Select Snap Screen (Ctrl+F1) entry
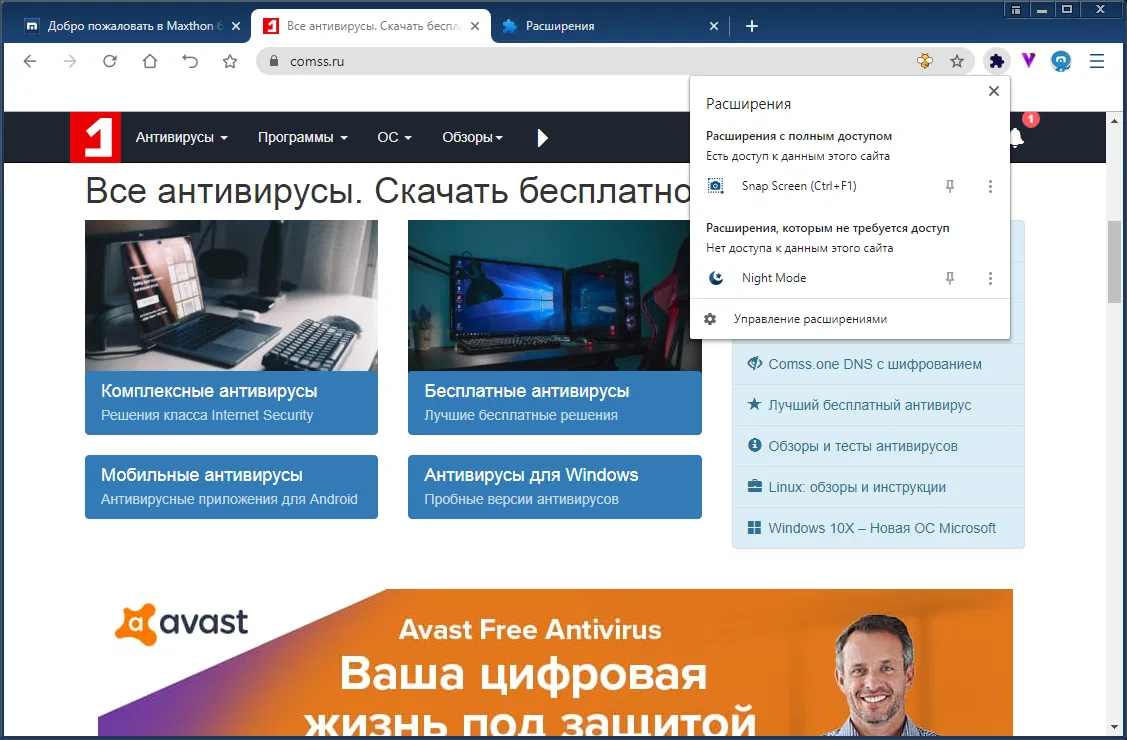This screenshot has height=740, width=1127. 799,186
